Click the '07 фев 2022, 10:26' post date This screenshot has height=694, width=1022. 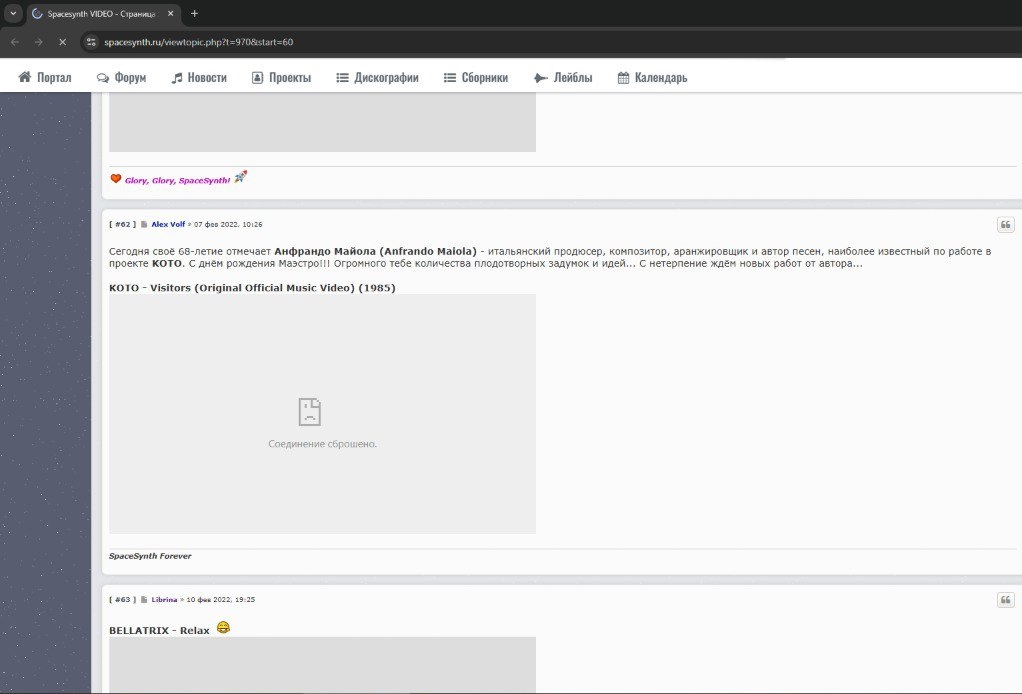pyautogui.click(x=228, y=224)
